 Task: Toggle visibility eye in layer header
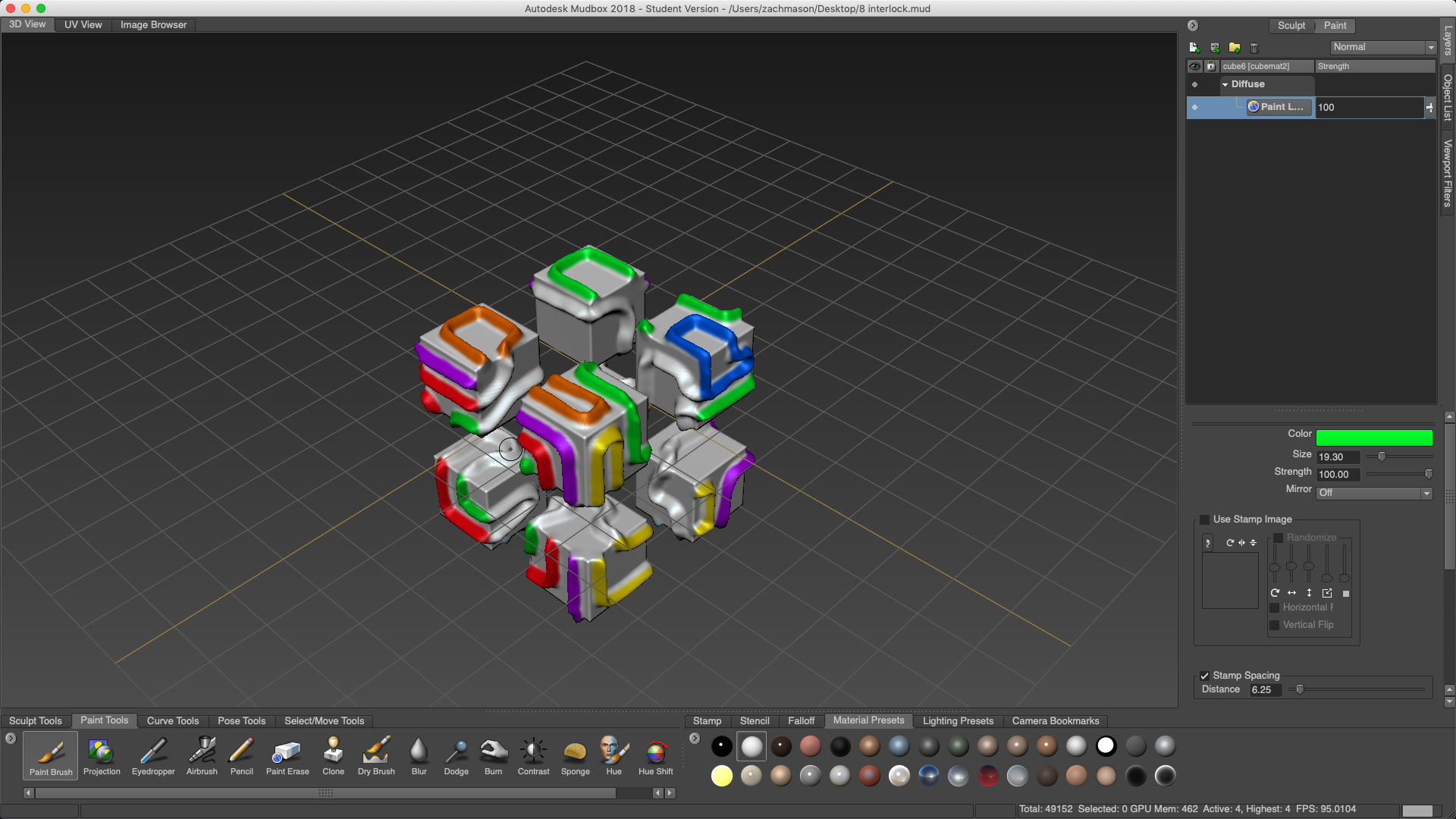[x=1194, y=67]
